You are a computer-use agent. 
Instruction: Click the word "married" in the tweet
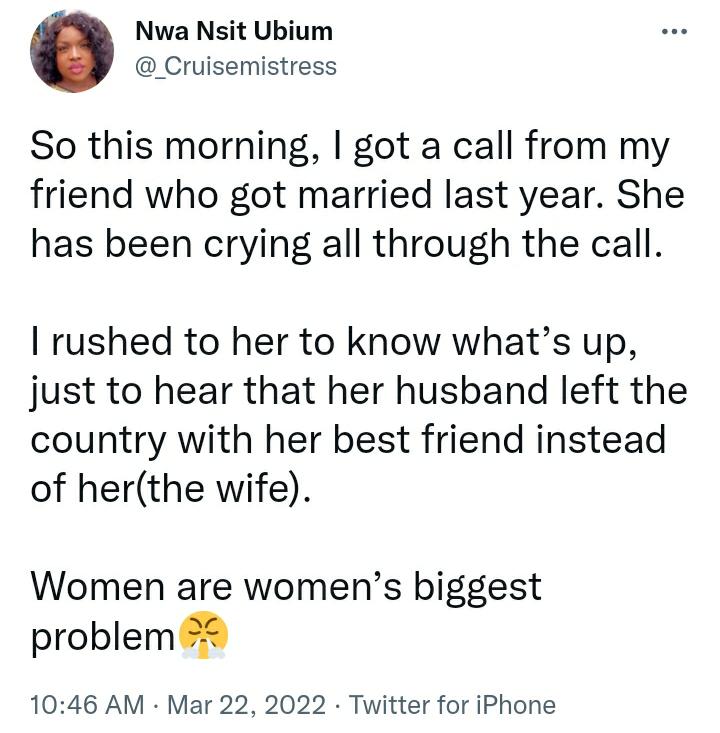point(365,194)
